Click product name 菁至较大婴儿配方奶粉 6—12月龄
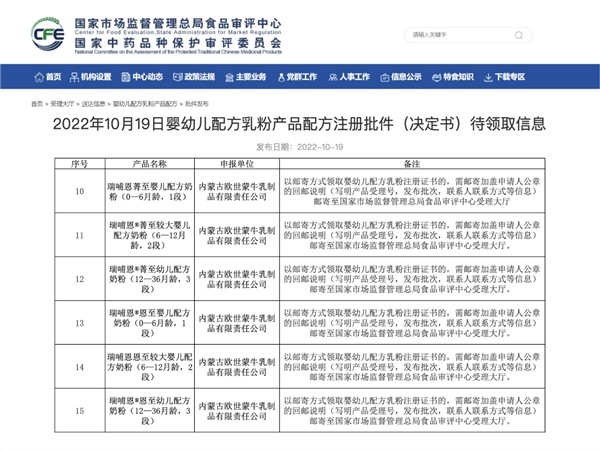 point(150,235)
